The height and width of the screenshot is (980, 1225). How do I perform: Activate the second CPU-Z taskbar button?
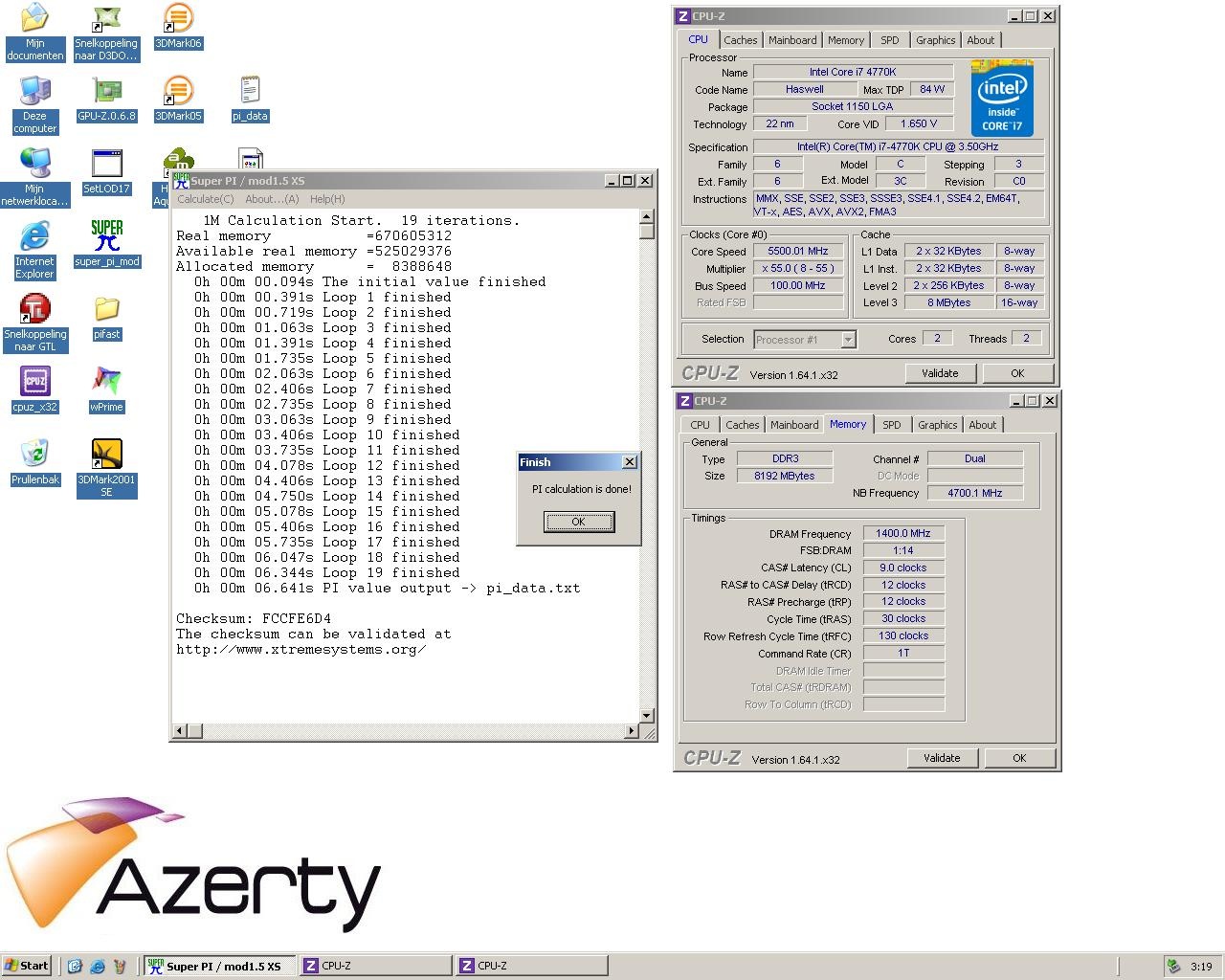coord(531,967)
